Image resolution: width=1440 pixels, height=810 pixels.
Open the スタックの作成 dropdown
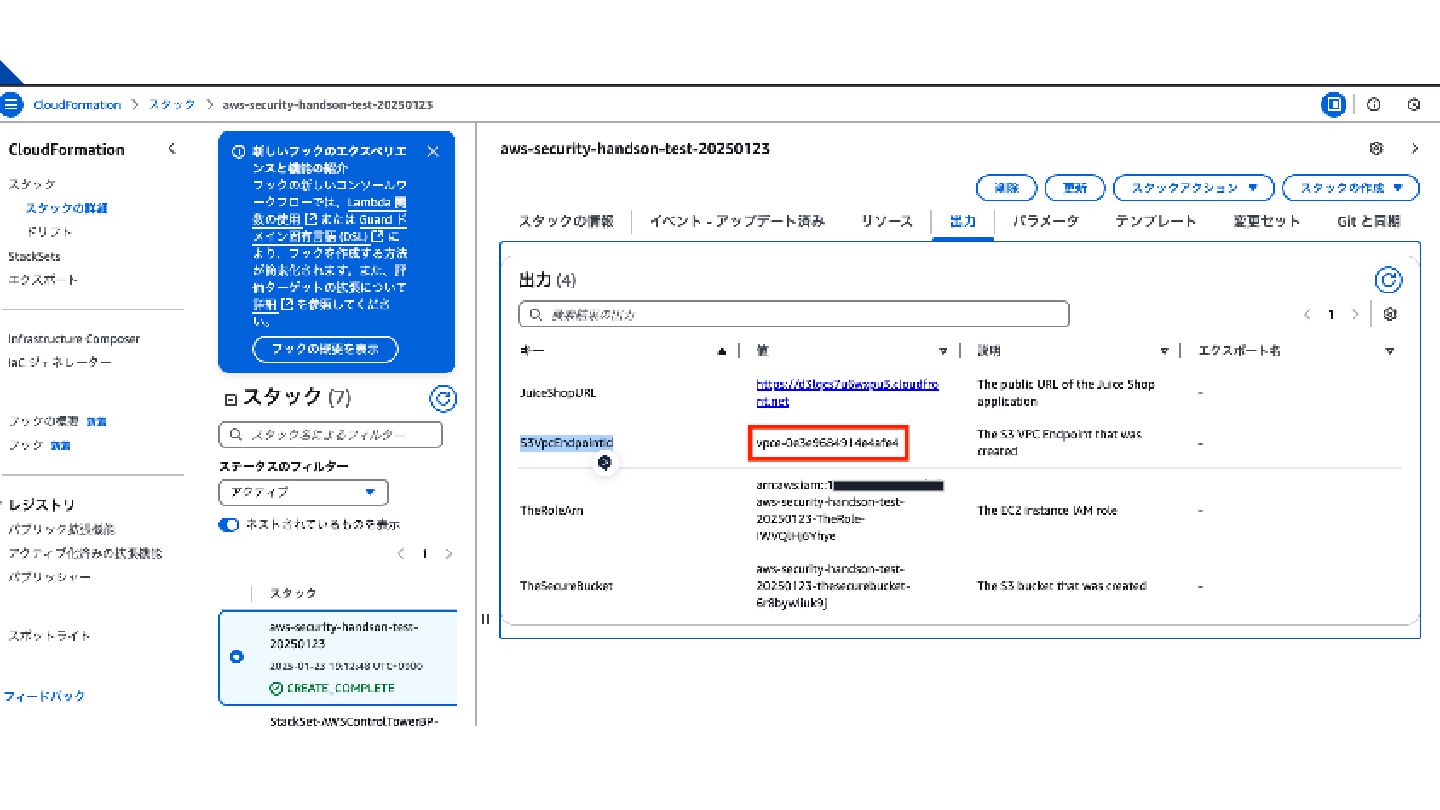pyautogui.click(x=1351, y=188)
